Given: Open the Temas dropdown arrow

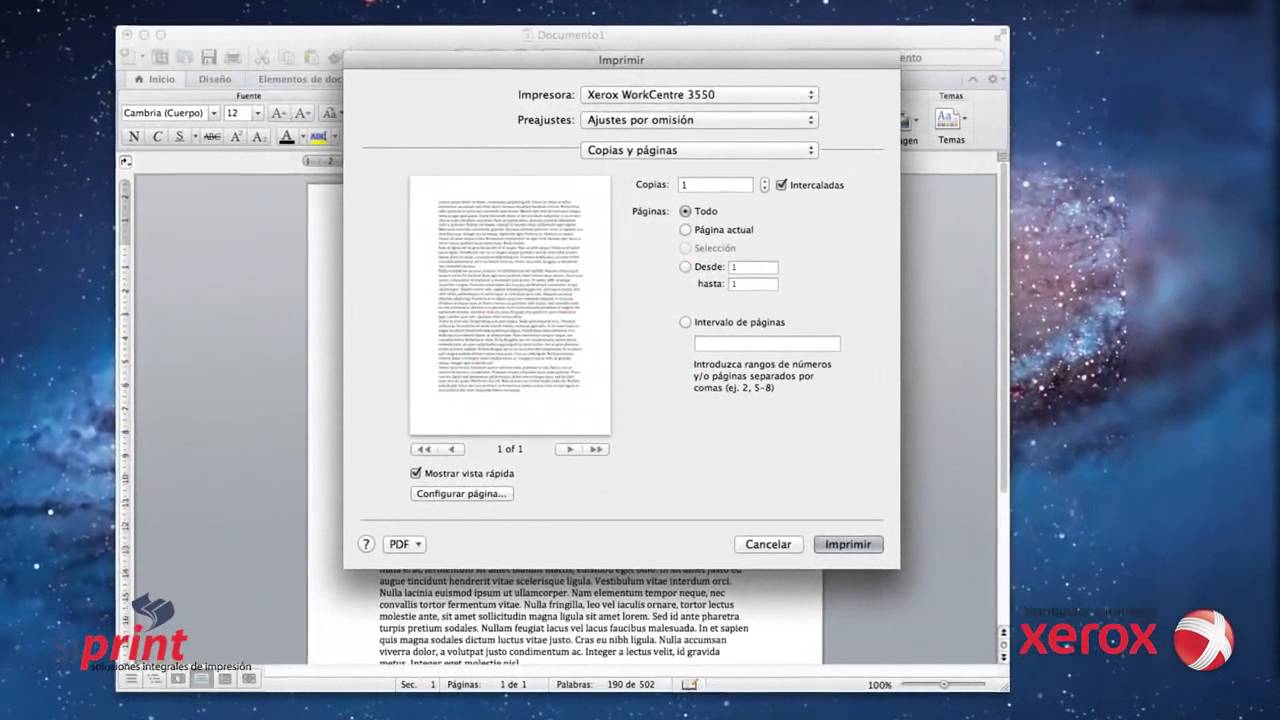Looking at the screenshot, I should click(x=964, y=119).
